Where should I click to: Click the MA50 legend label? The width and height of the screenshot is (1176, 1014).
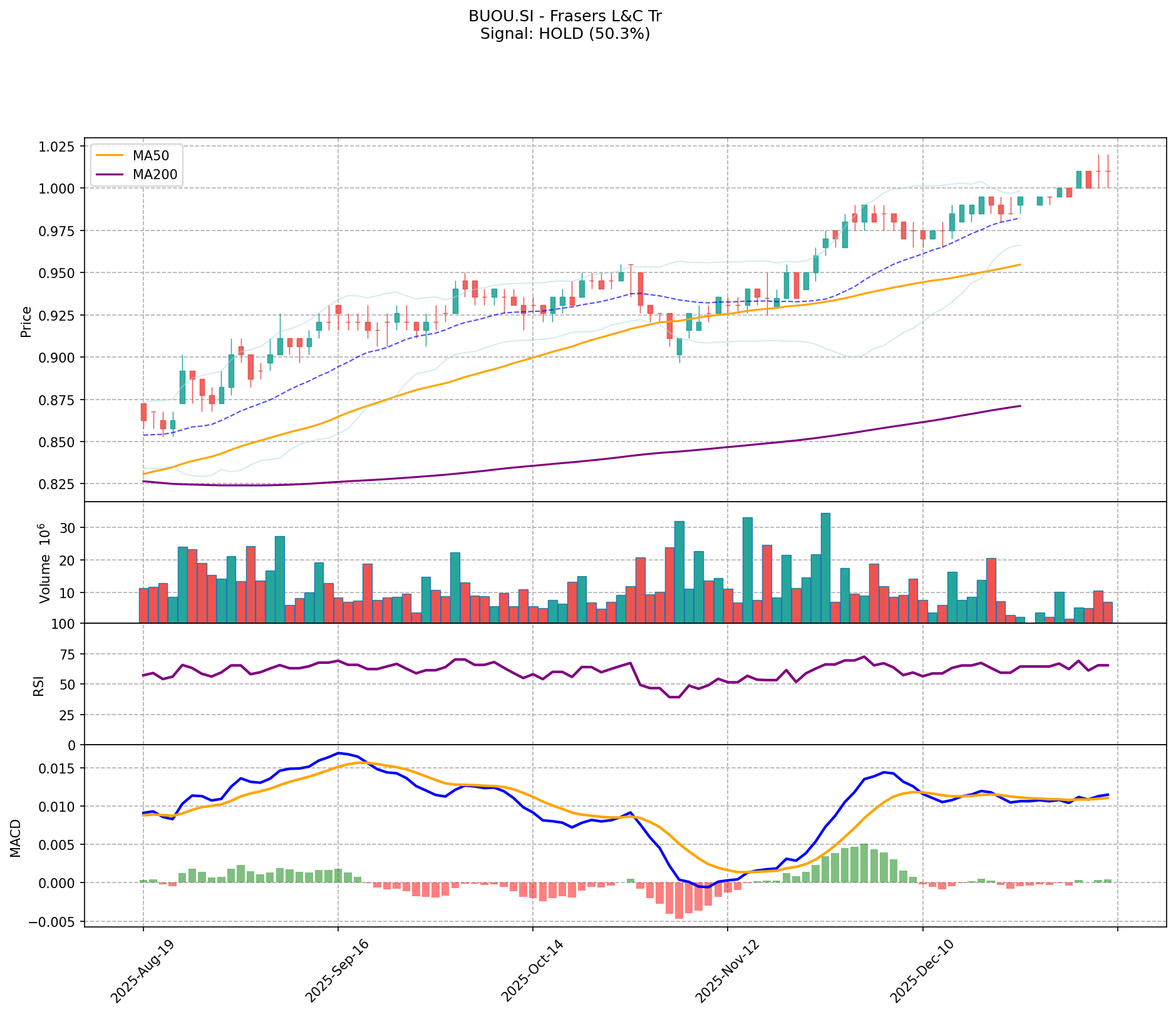(150, 155)
